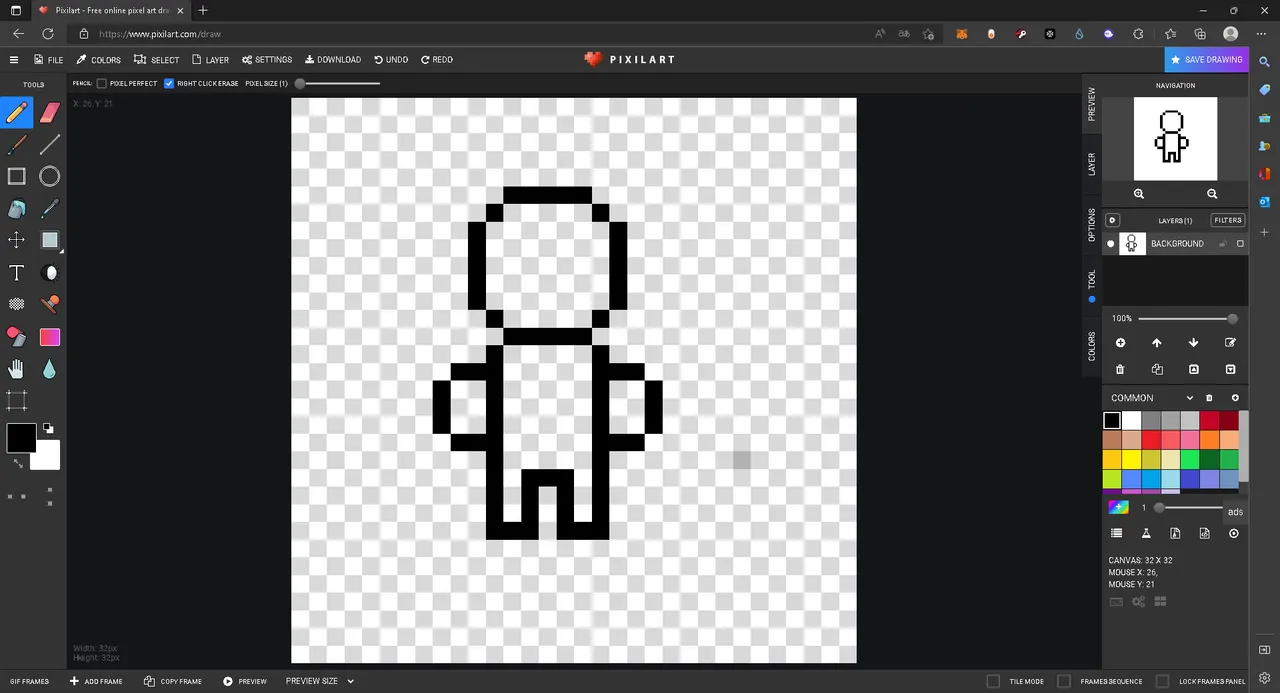1280x693 pixels.
Task: Select the Blur droplet tool
Action: click(x=50, y=369)
